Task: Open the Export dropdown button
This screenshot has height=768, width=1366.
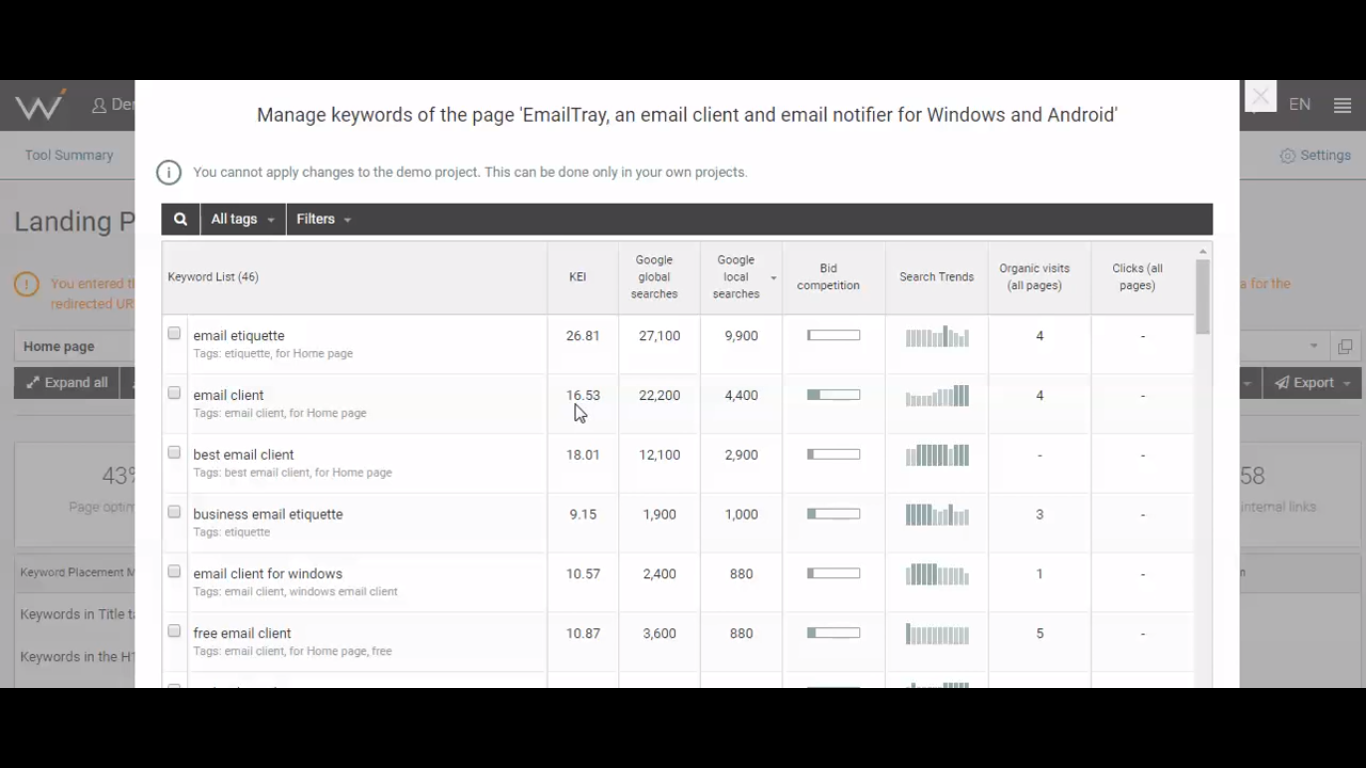Action: click(1312, 383)
